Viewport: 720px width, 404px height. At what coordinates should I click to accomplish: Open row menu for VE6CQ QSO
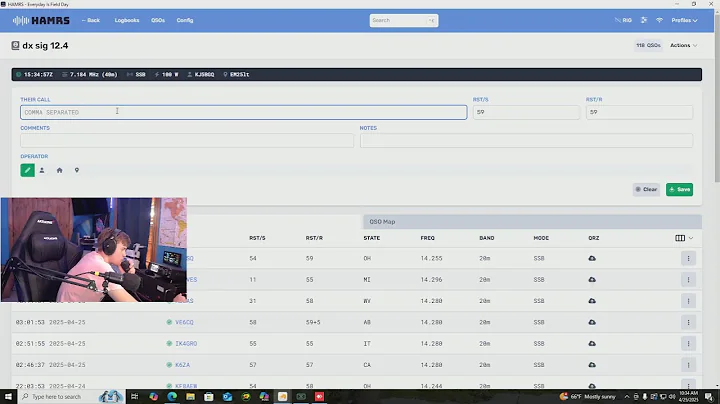pyautogui.click(x=688, y=322)
